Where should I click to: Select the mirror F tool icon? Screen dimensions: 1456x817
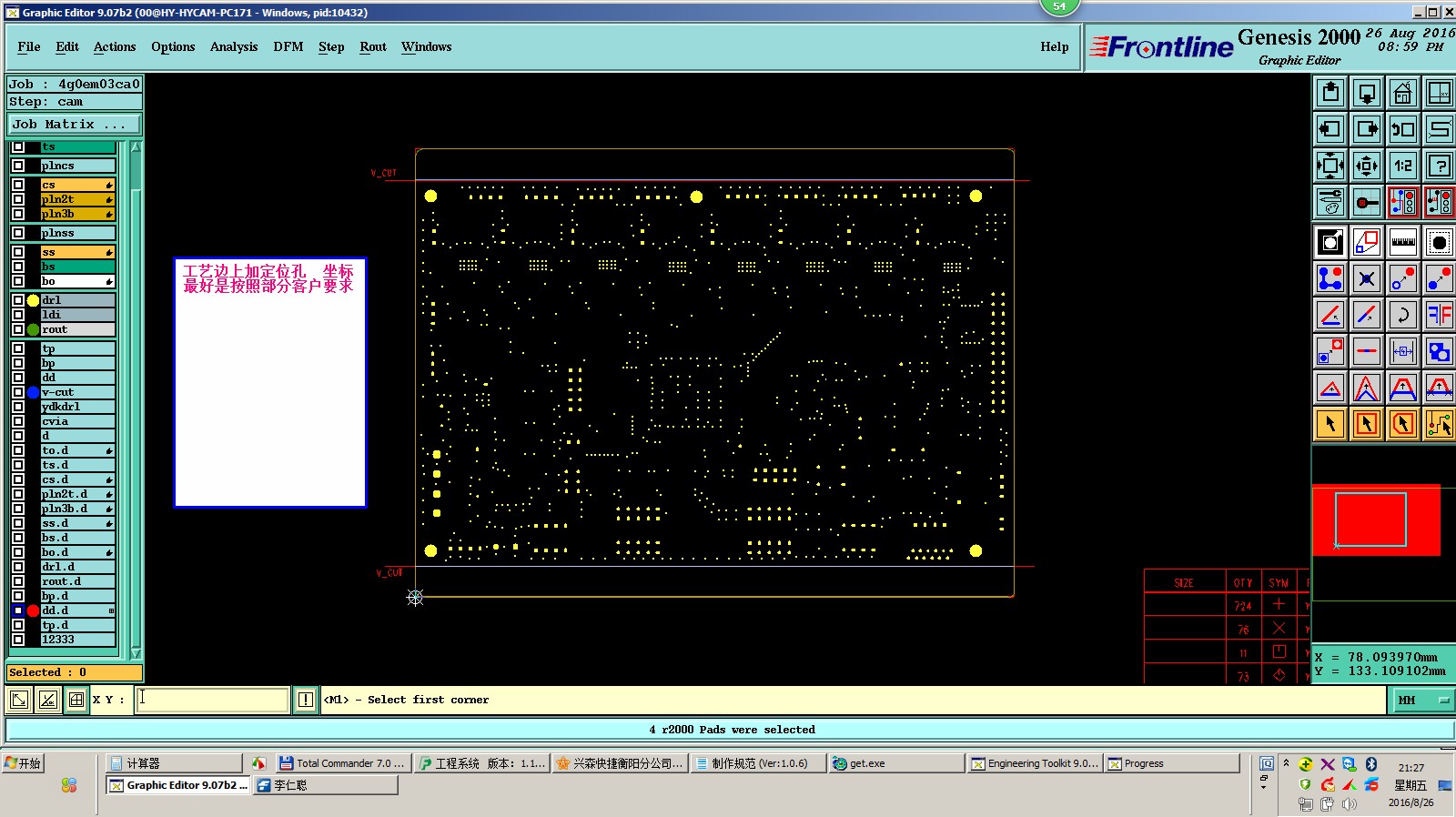1440,315
